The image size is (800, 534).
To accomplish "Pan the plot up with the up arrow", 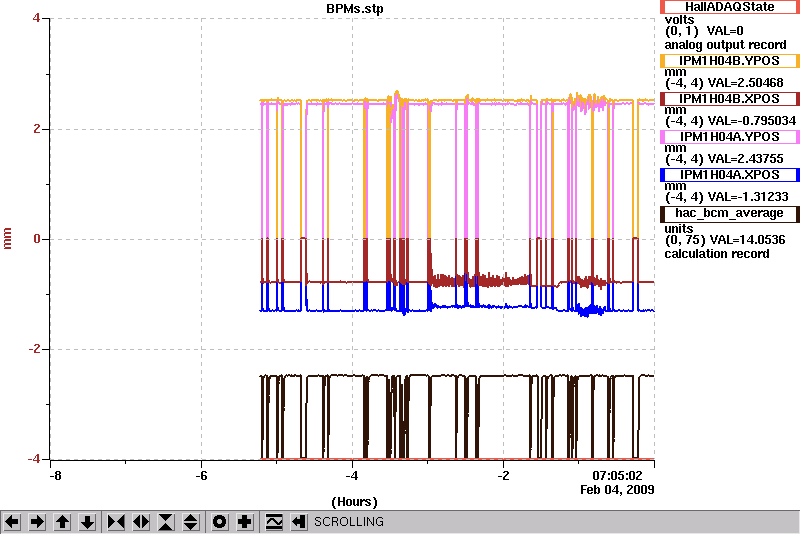I will (63, 522).
